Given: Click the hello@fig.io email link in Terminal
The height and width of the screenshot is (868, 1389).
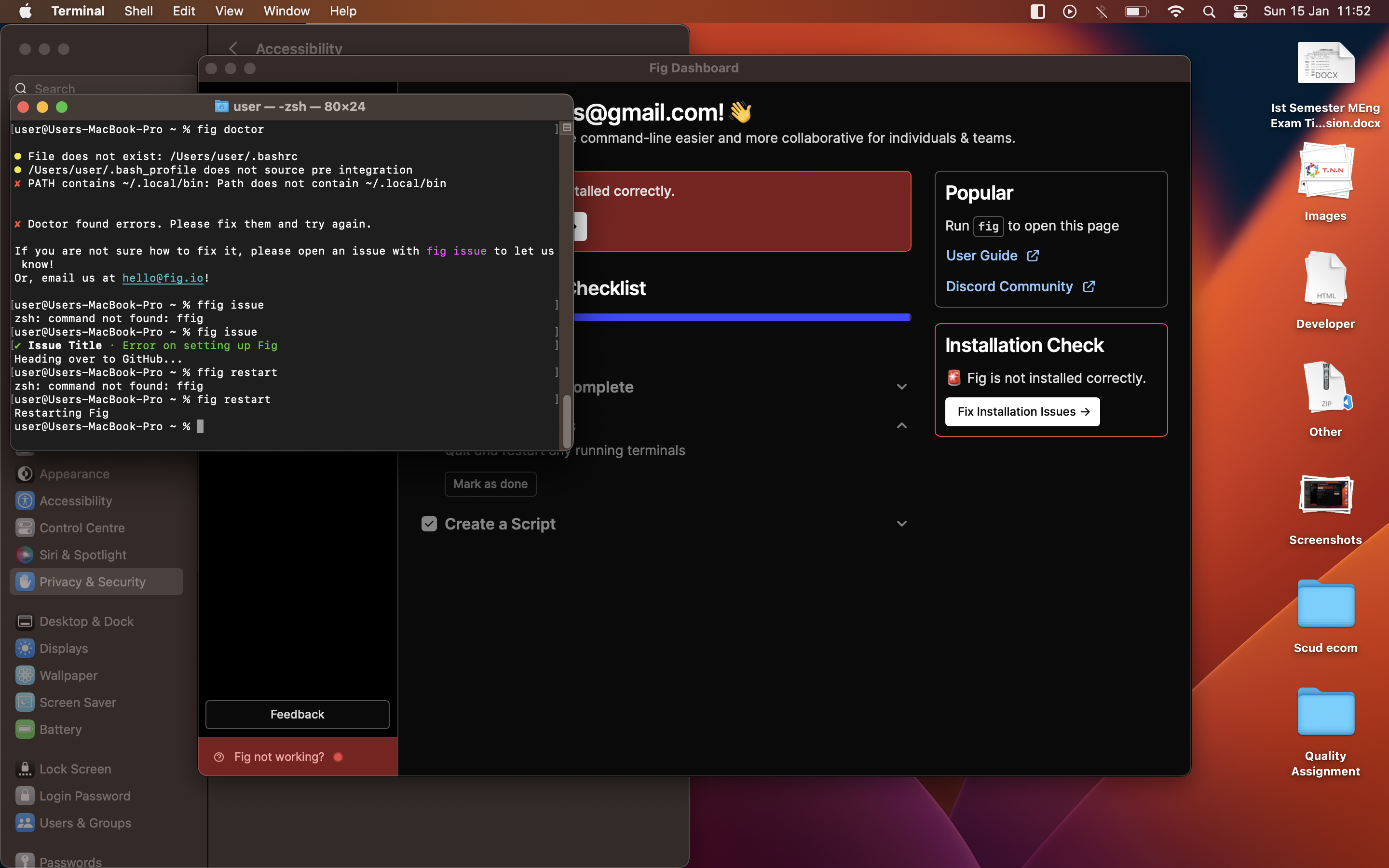Looking at the screenshot, I should point(163,278).
